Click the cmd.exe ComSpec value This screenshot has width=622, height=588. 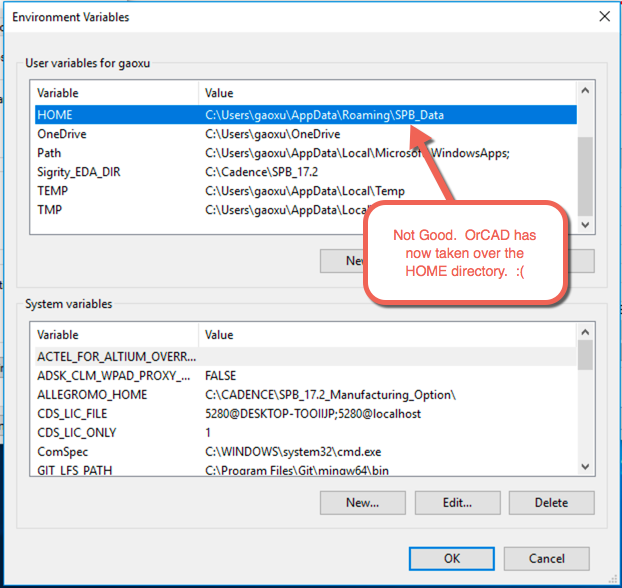(293, 452)
